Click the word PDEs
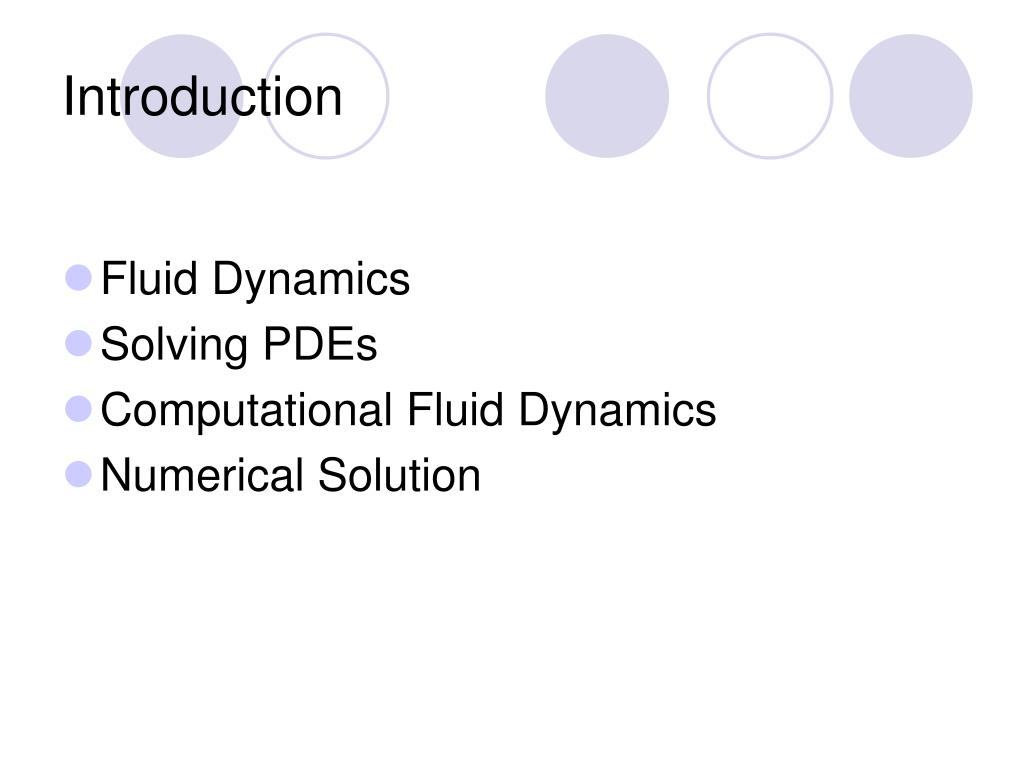The image size is (1024, 768). (x=320, y=344)
